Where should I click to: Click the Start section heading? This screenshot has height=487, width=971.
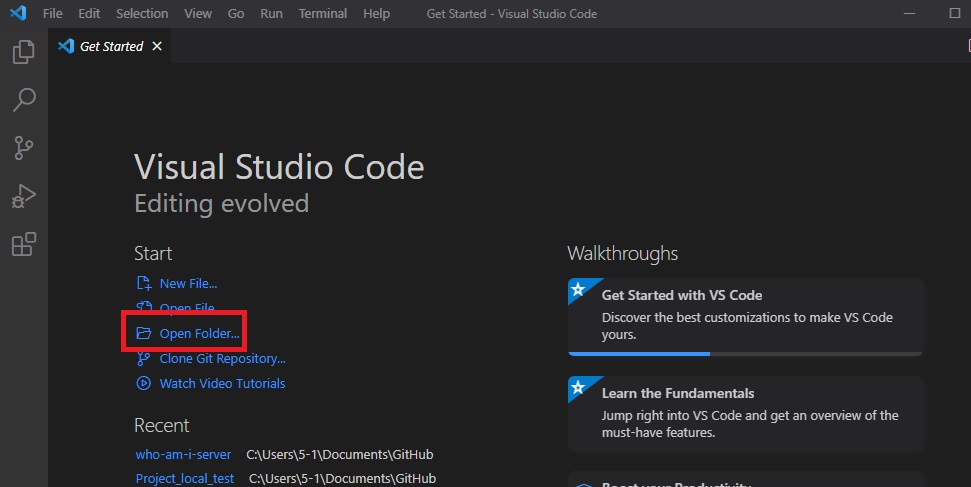point(153,253)
